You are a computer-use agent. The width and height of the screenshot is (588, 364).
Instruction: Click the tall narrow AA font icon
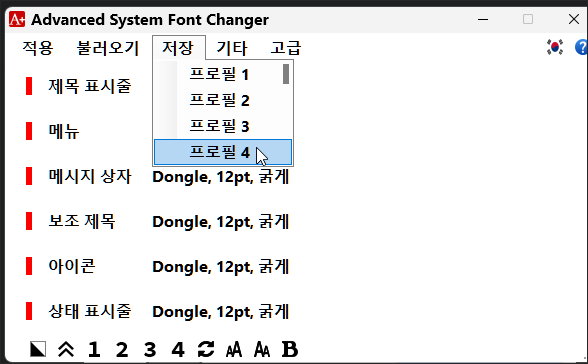234,349
